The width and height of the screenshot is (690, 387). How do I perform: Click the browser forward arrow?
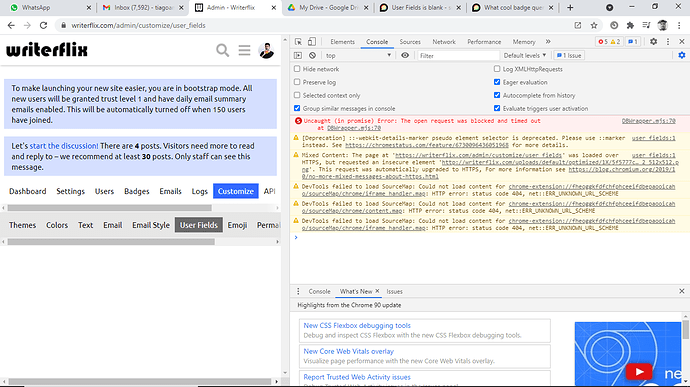27,26
